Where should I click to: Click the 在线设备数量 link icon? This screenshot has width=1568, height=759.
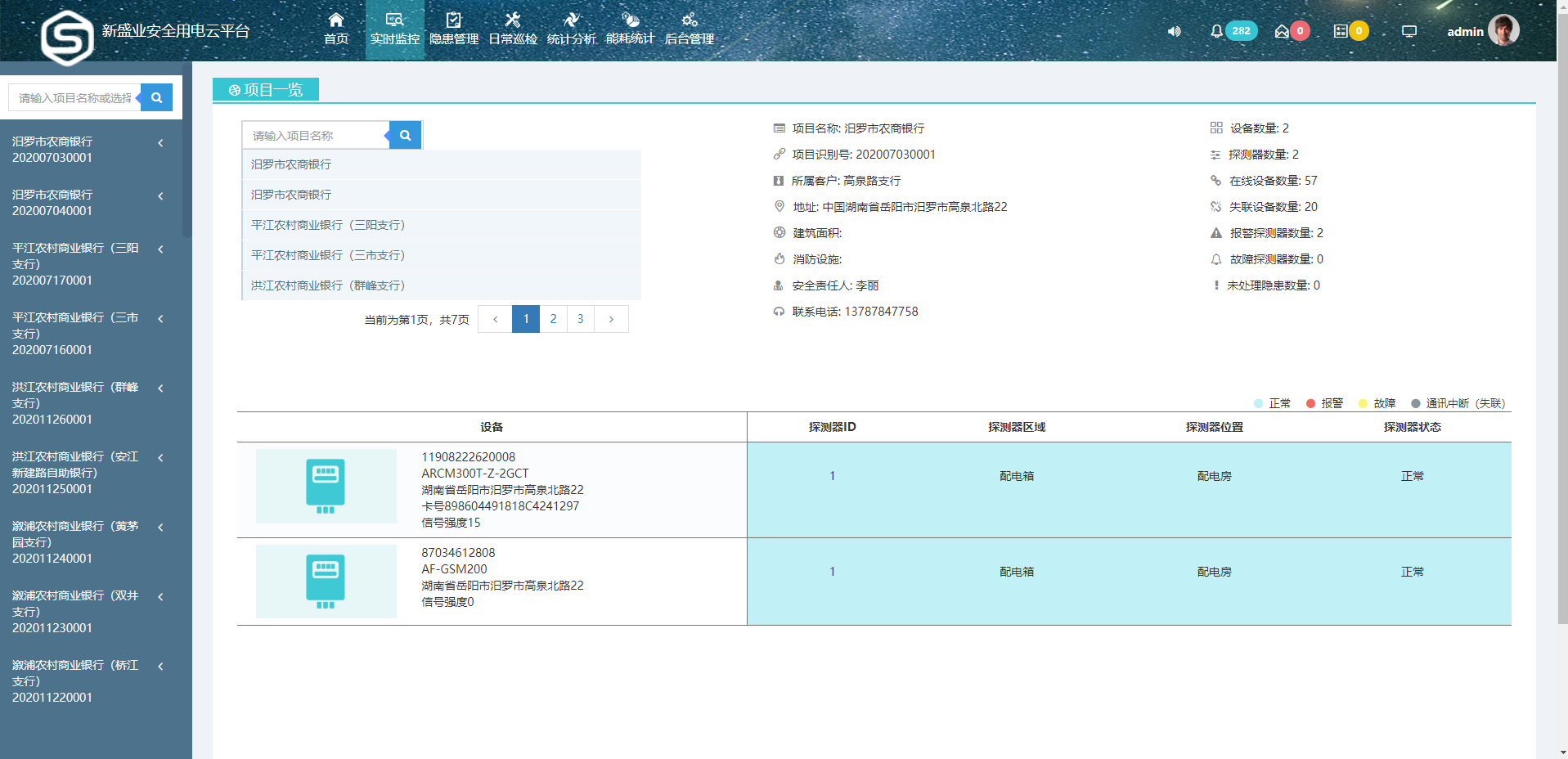tap(1215, 181)
